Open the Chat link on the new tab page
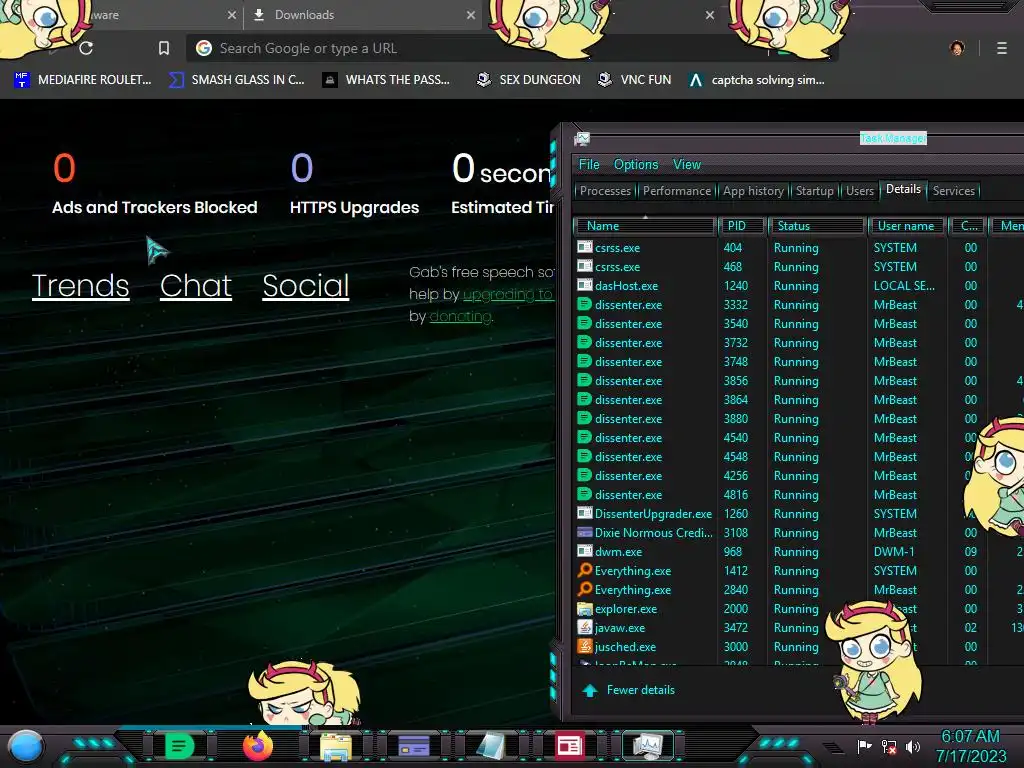 point(196,285)
